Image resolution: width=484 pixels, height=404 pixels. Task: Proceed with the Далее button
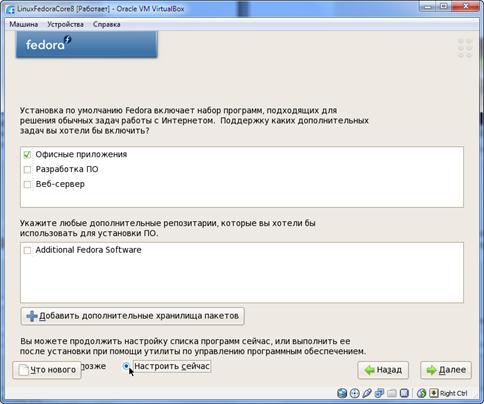tap(446, 370)
